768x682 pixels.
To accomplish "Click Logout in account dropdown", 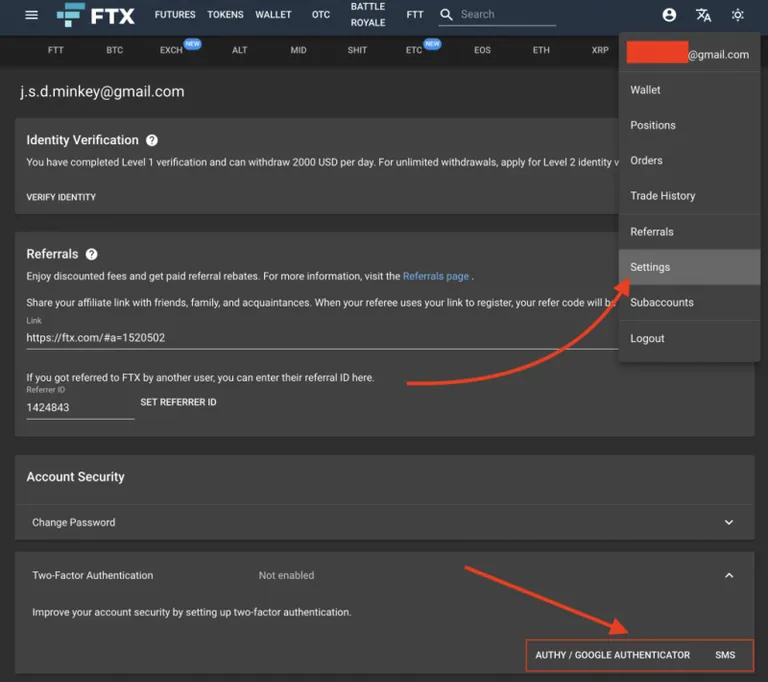I will (x=689, y=339).
